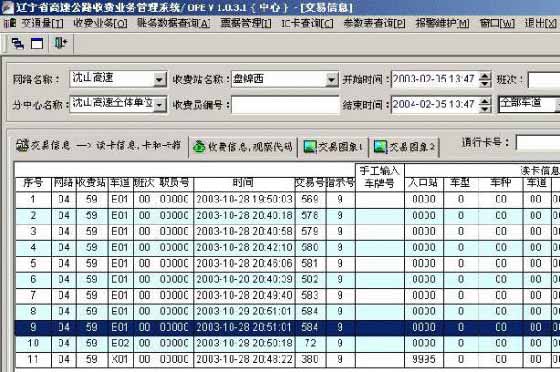Screen dimensions: 560x372
Task: Click the 序号 column header
Action: click(33, 183)
